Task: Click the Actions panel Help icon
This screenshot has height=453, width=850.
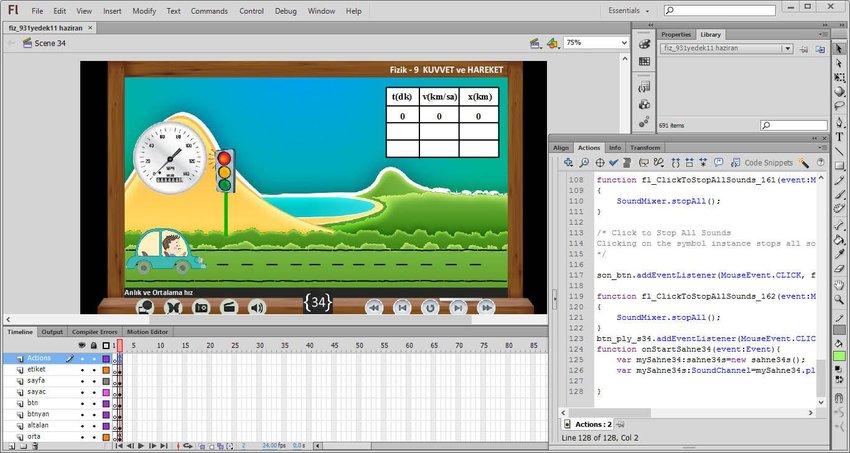Action: click(x=820, y=162)
